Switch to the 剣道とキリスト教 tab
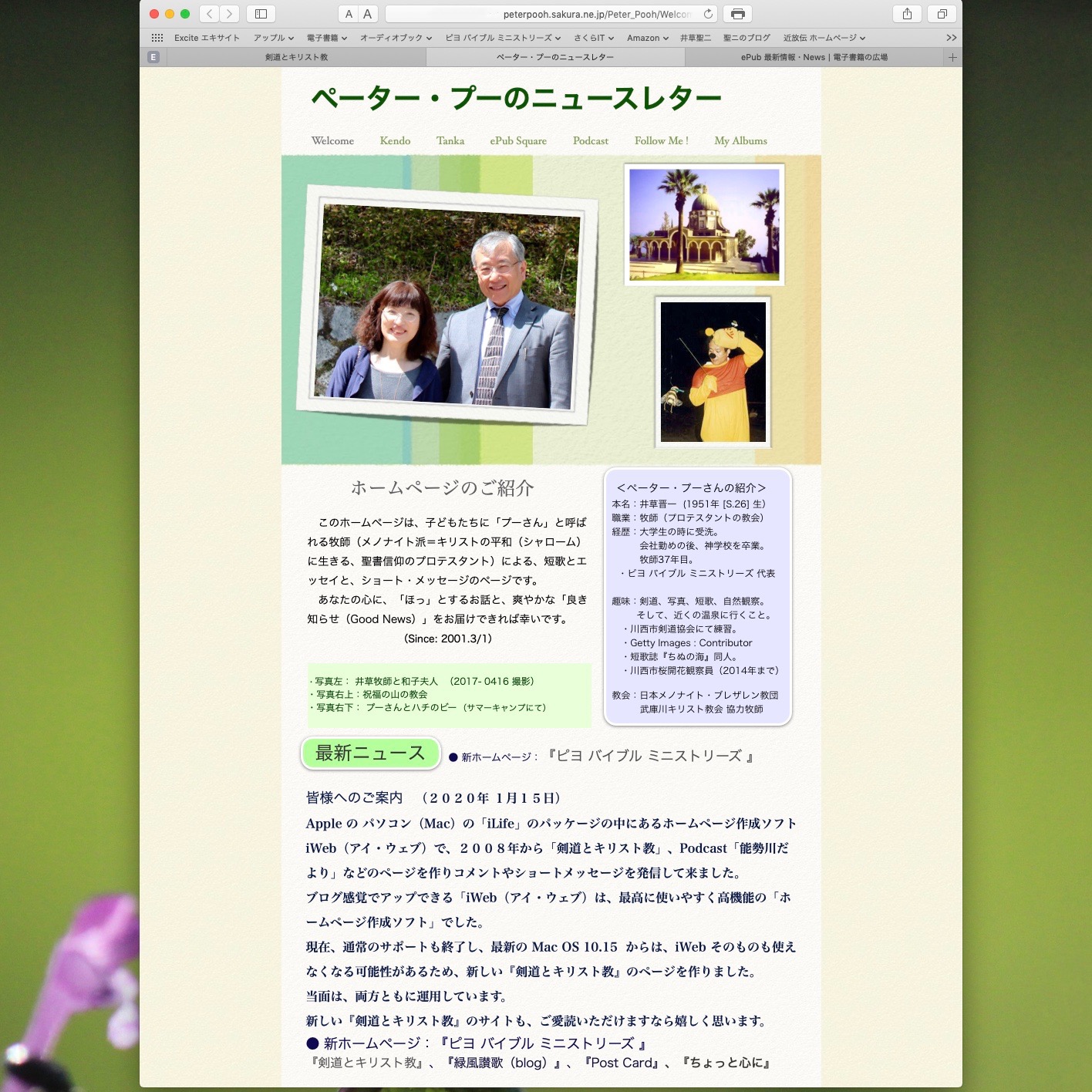This screenshot has height=1092, width=1092. 296,57
